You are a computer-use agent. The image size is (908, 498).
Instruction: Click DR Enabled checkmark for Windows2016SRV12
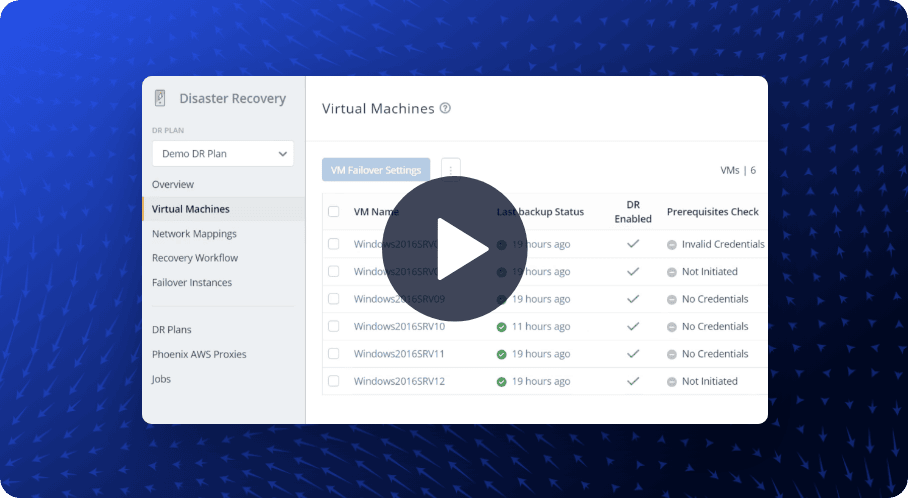632,381
